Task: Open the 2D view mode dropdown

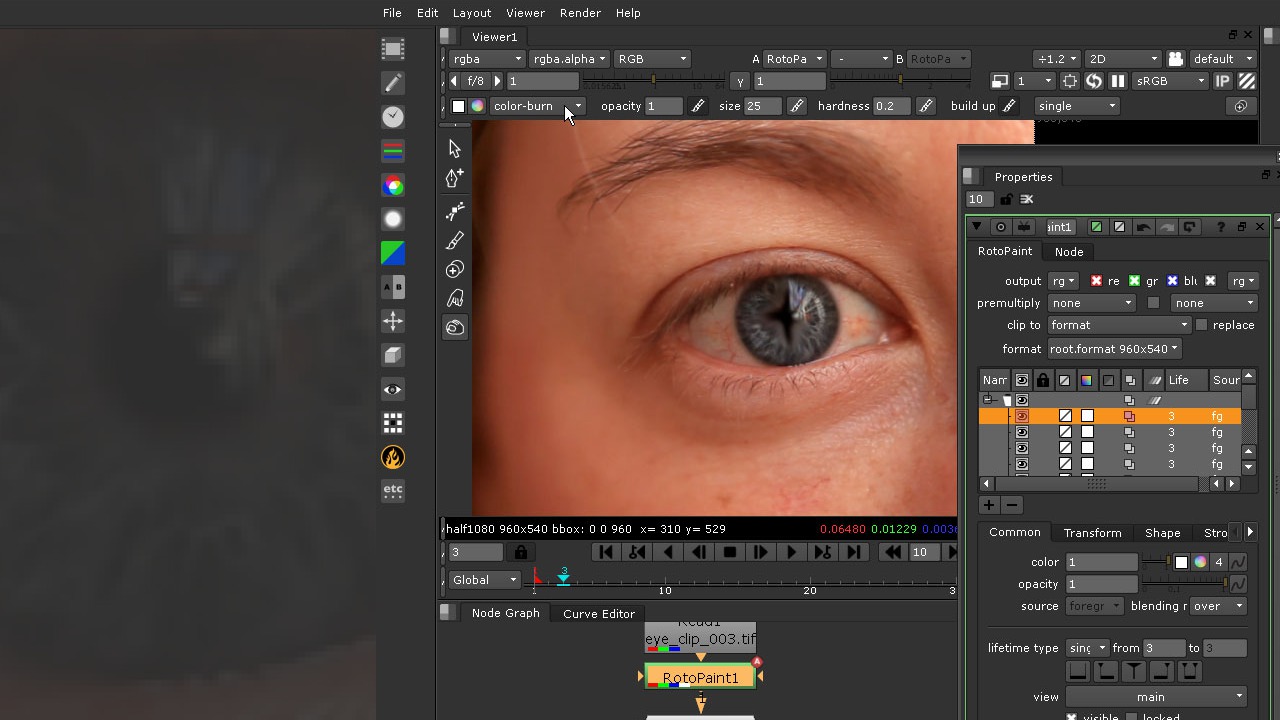Action: [1123, 59]
